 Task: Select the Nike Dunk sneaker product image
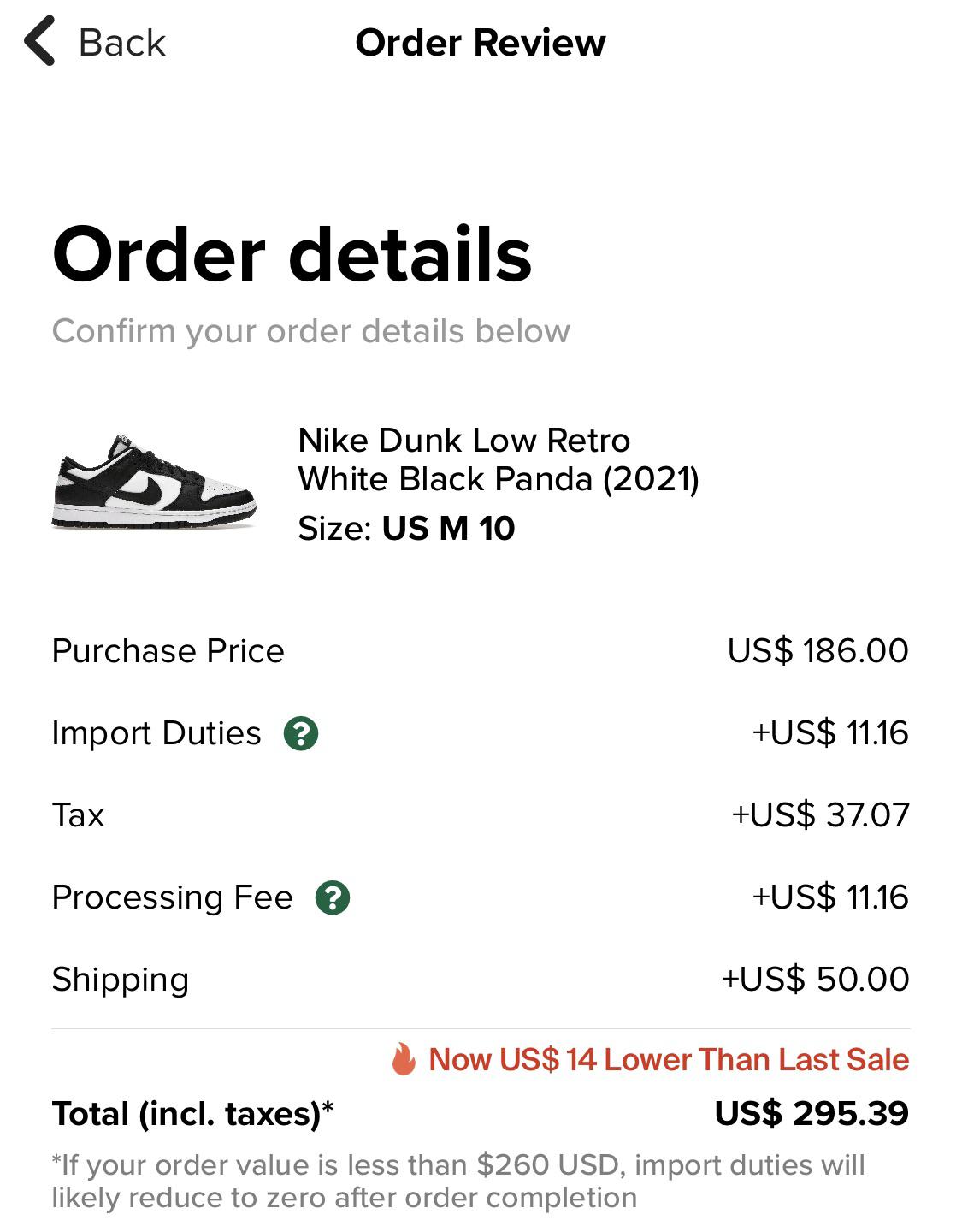coord(145,483)
